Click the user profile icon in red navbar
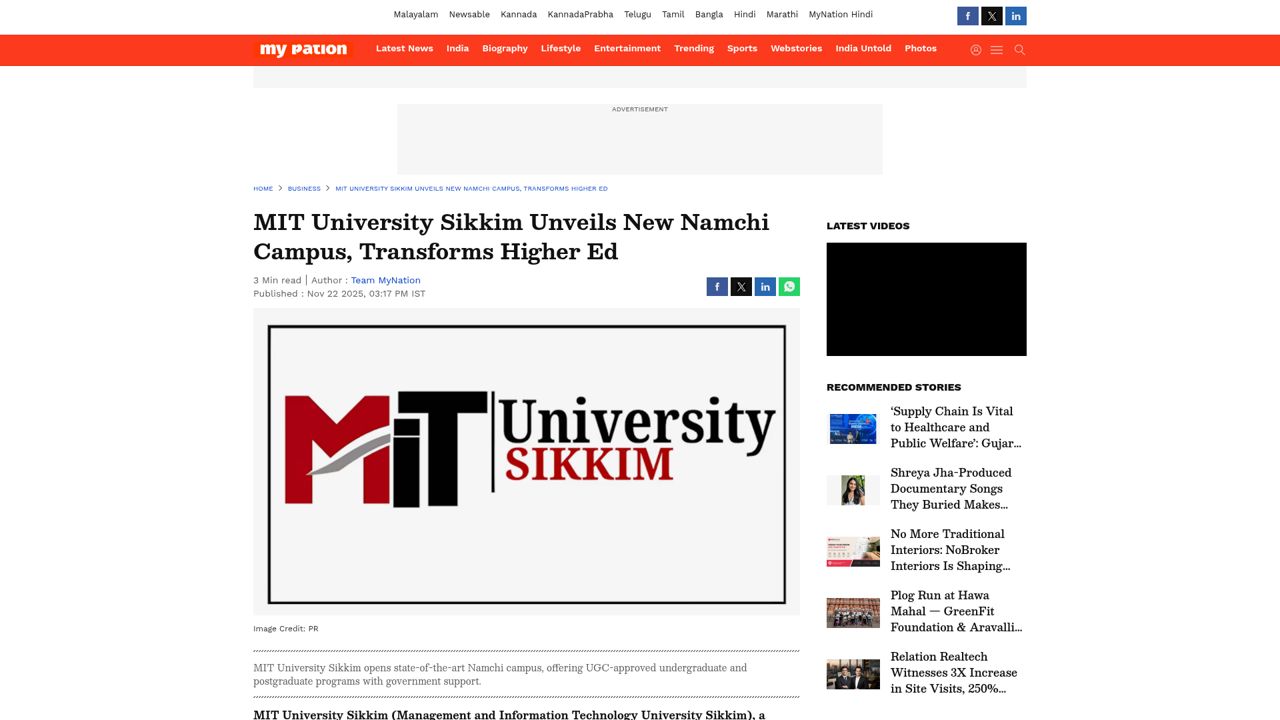The image size is (1280, 720). (x=976, y=50)
